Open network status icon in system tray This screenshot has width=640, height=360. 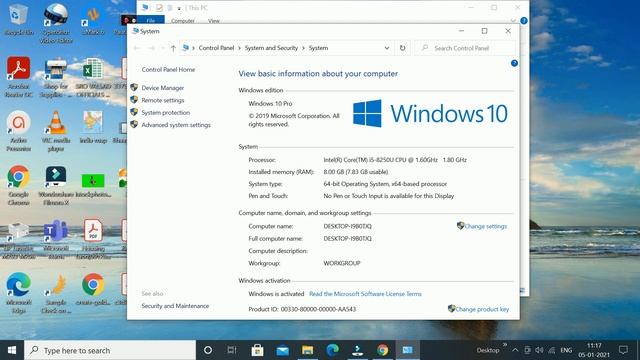pos(552,350)
